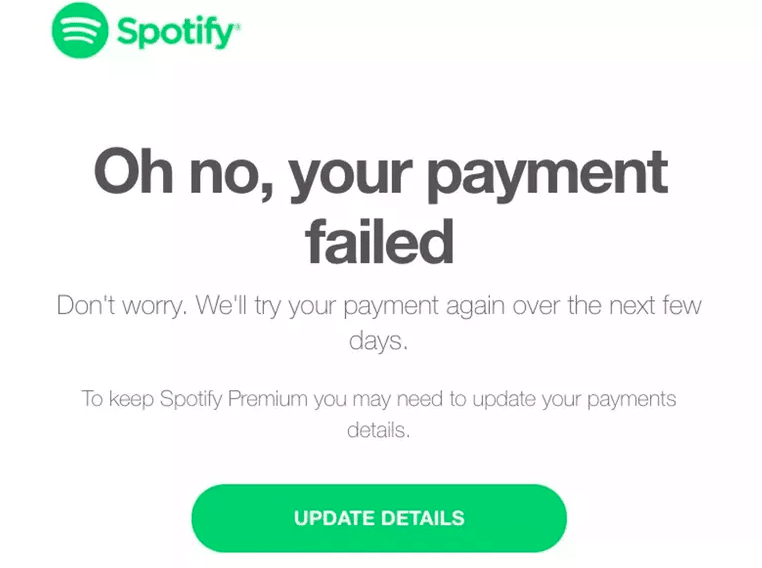Click the word 'DETAILS' on the green button
This screenshot has width=762, height=568.
point(423,518)
